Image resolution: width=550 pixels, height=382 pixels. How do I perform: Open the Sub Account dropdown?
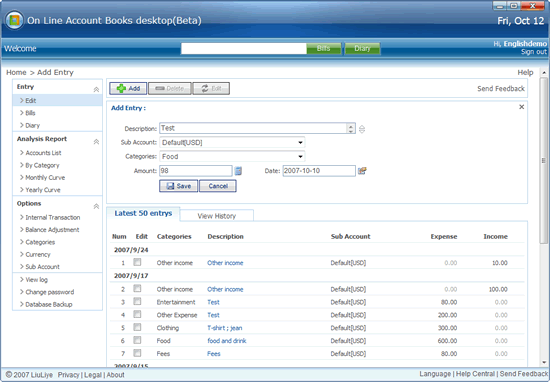click(x=232, y=142)
